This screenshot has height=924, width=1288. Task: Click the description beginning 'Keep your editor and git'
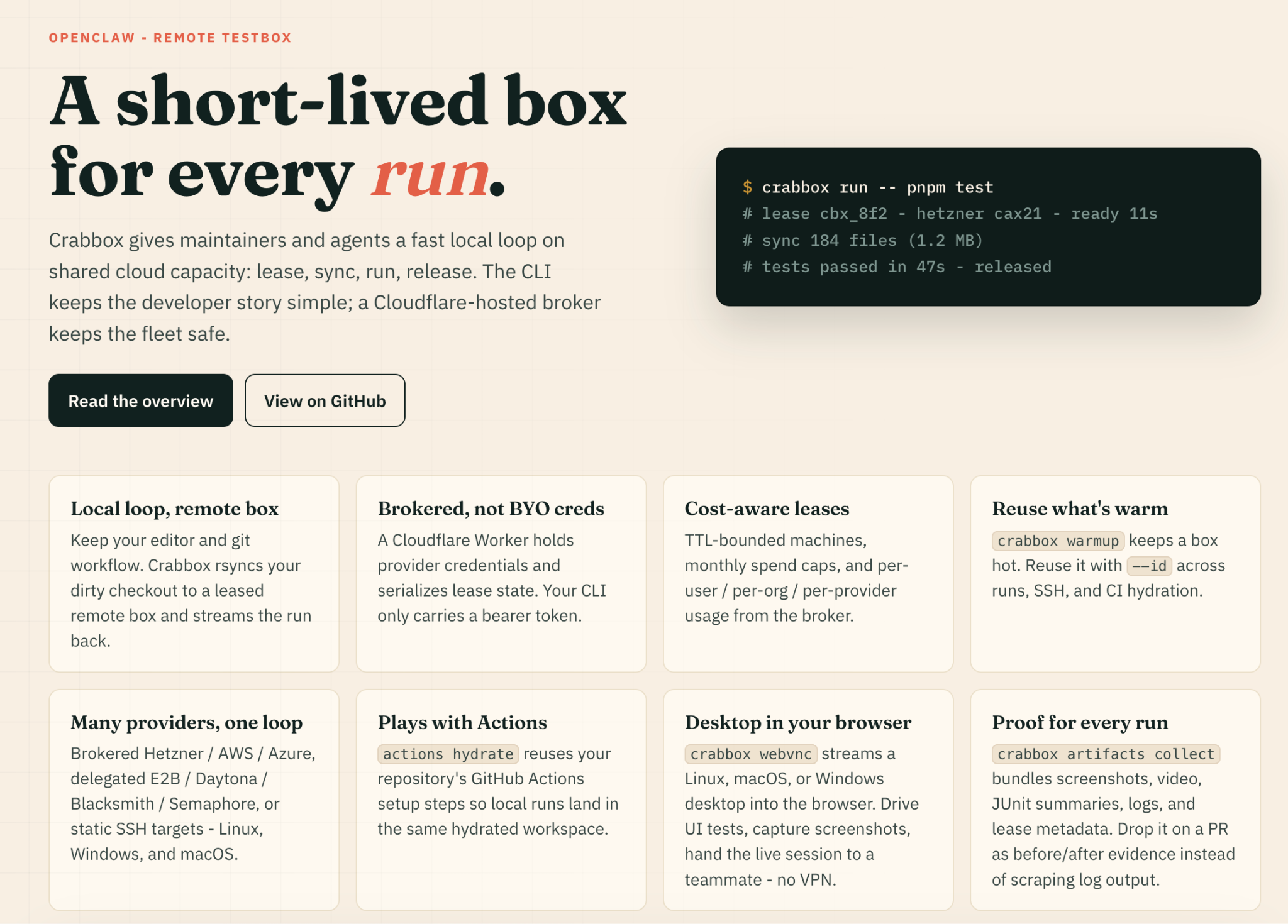click(191, 590)
